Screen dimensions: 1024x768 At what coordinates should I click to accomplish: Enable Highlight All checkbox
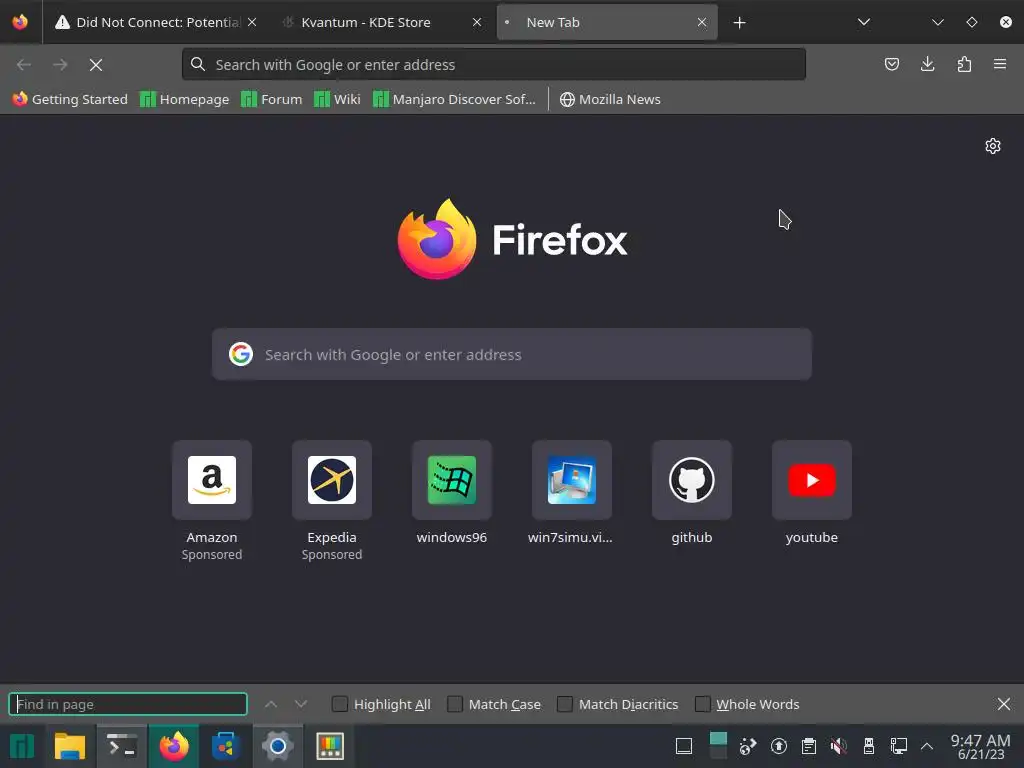[x=340, y=704]
